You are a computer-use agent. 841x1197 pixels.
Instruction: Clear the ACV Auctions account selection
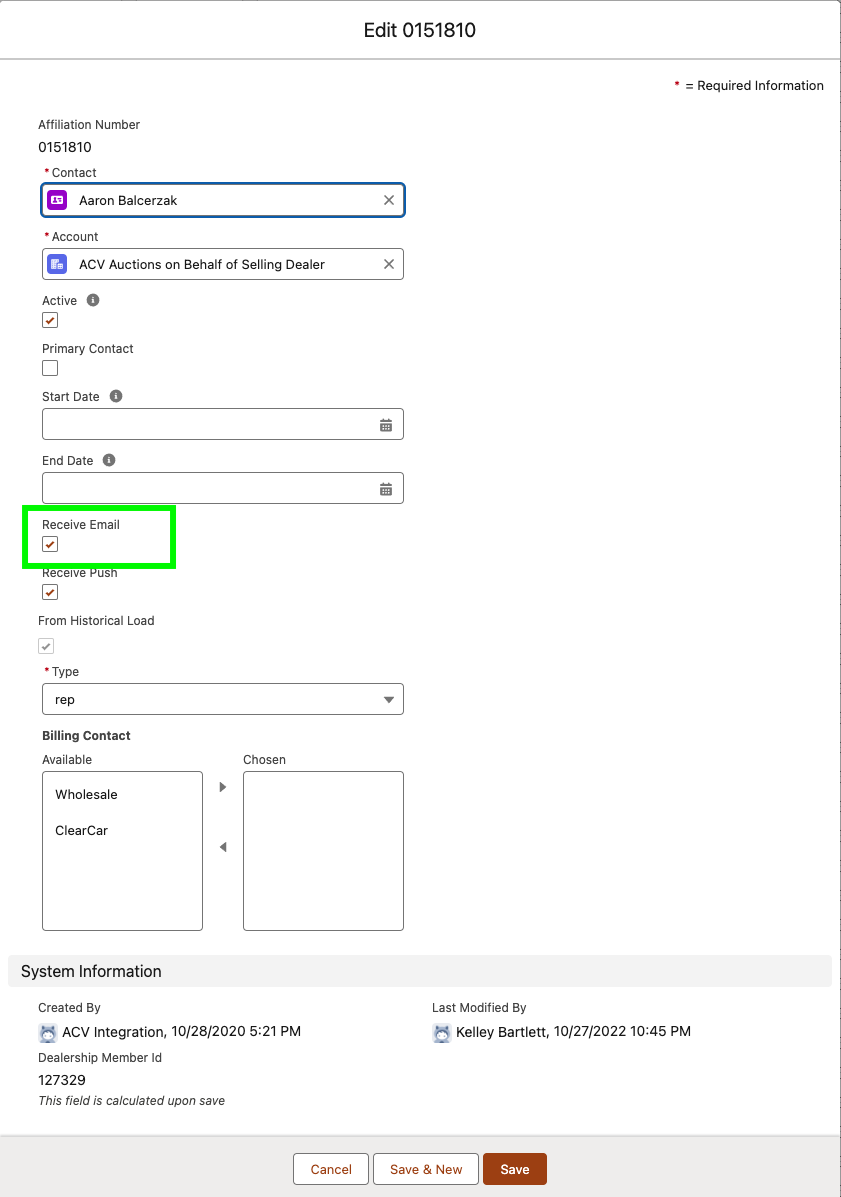pos(389,264)
